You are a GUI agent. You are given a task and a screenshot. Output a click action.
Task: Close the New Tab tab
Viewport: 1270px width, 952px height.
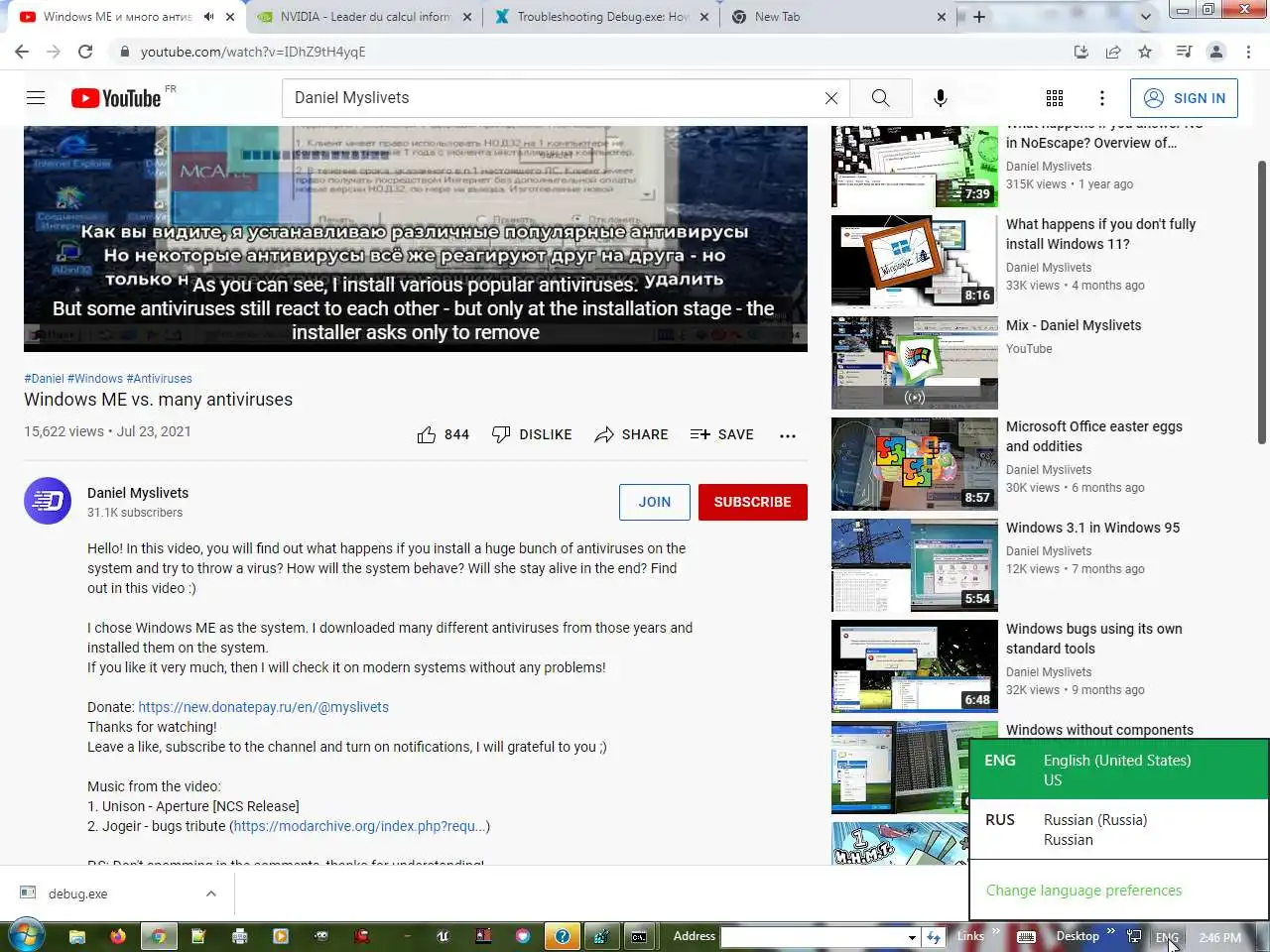tap(942, 17)
